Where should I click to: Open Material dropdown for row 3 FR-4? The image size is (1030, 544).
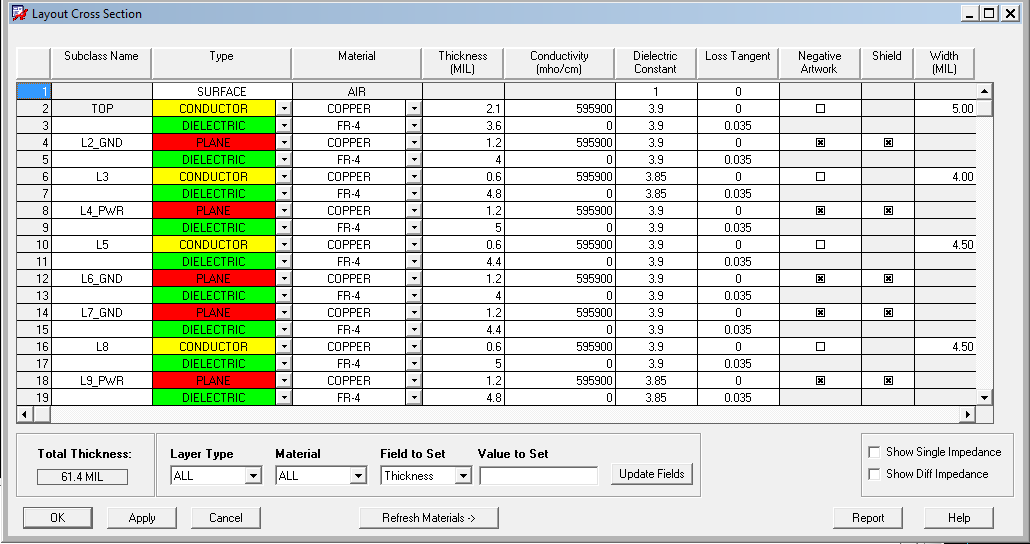click(414, 125)
